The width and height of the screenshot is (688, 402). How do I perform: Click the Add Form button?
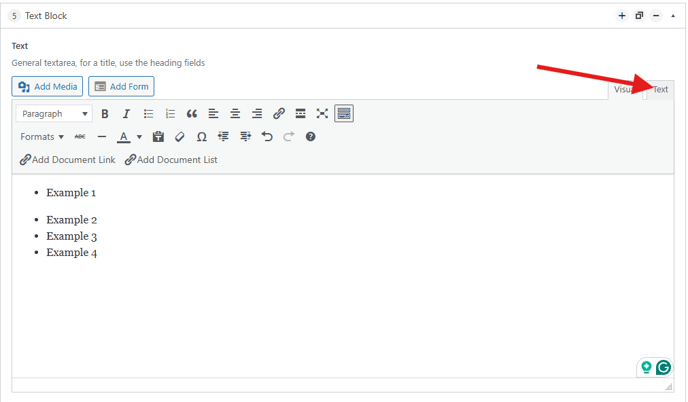121,86
